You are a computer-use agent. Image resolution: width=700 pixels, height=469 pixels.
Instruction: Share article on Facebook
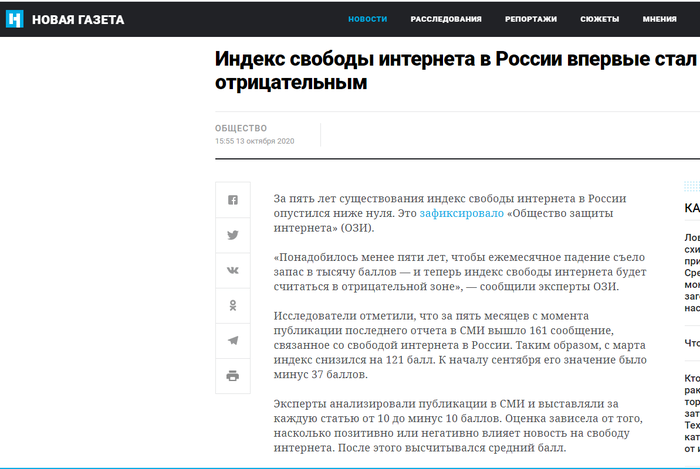pyautogui.click(x=233, y=199)
